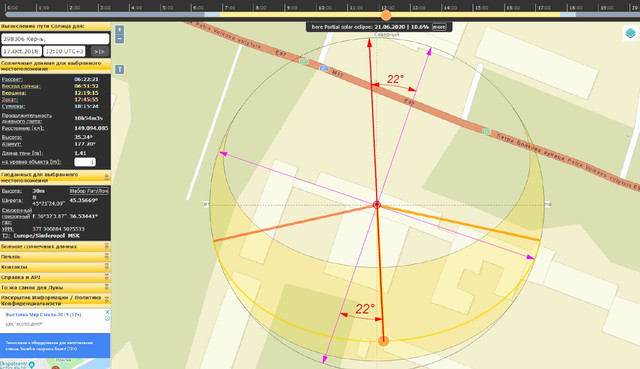Click the latitude value '45.35669°'
The width and height of the screenshot is (640, 369).
coord(83,200)
